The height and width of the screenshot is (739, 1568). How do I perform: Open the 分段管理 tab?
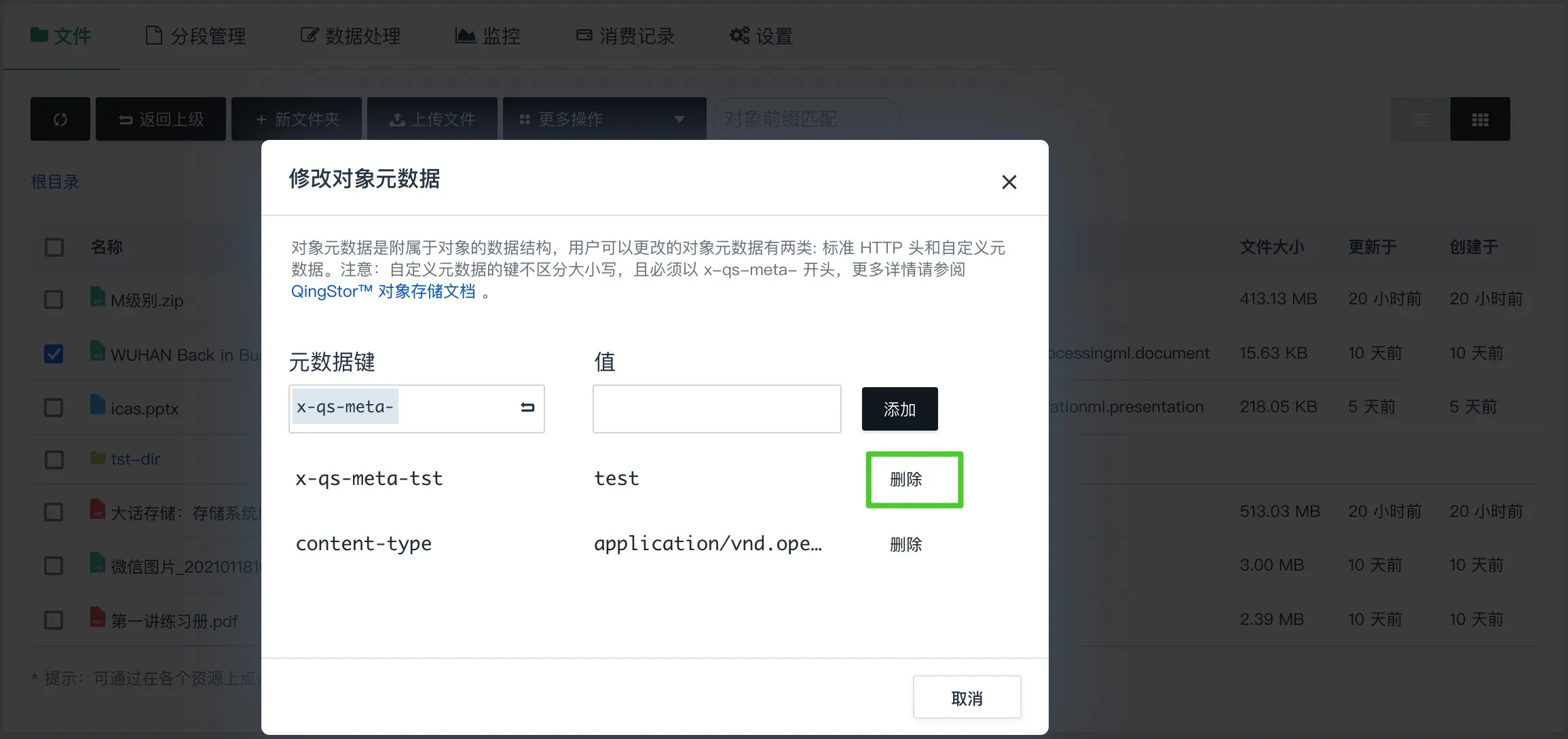(196, 36)
